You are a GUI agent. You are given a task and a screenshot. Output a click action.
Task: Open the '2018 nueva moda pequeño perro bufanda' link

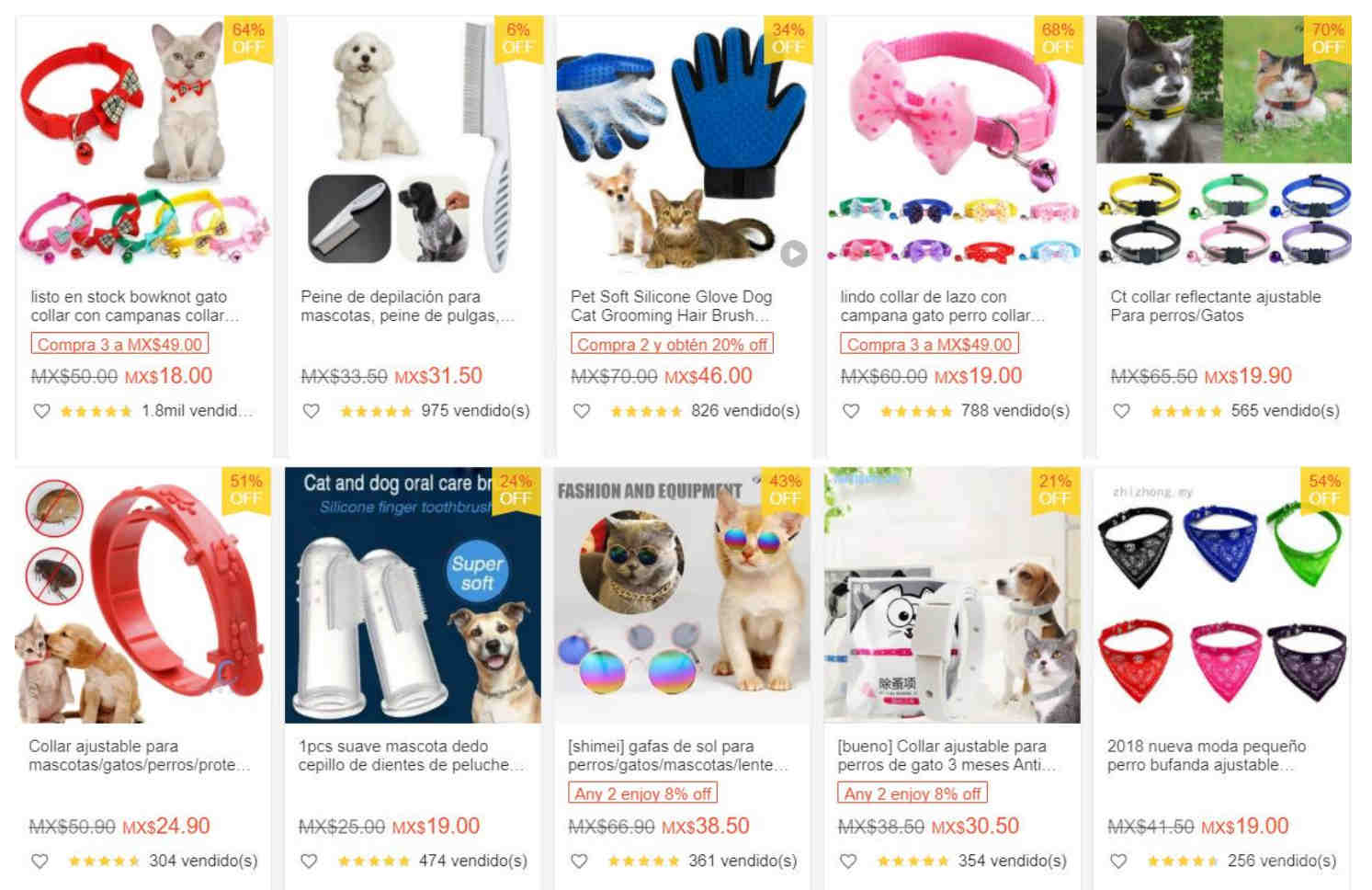[1206, 755]
